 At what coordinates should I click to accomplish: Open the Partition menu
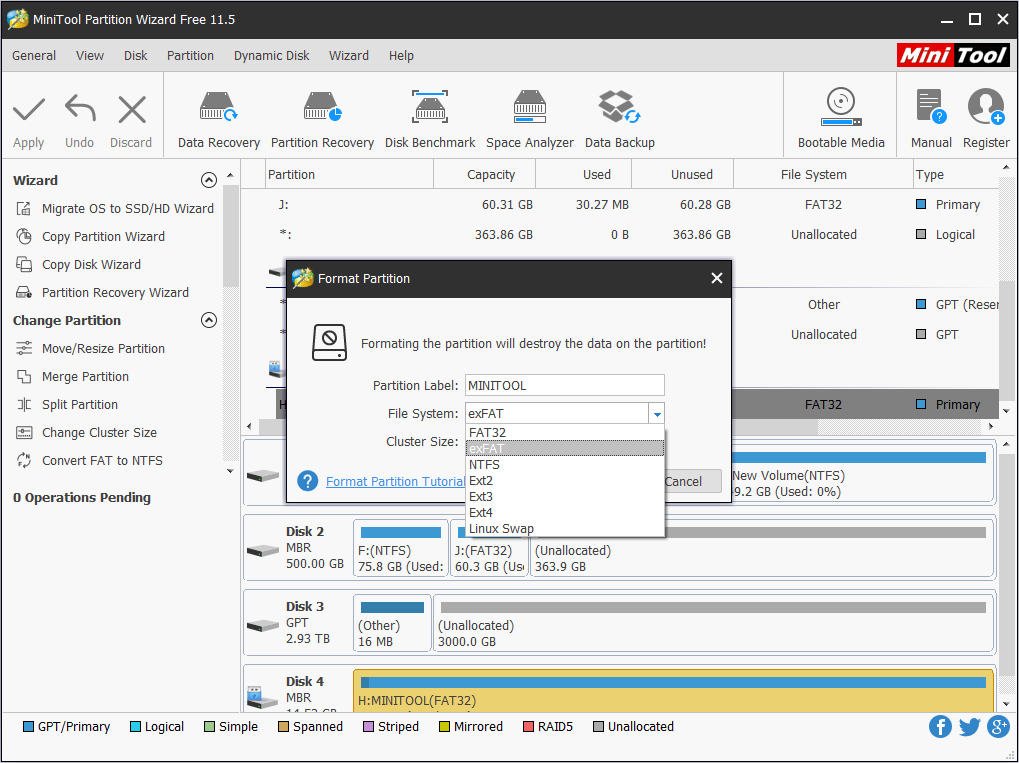(190, 56)
